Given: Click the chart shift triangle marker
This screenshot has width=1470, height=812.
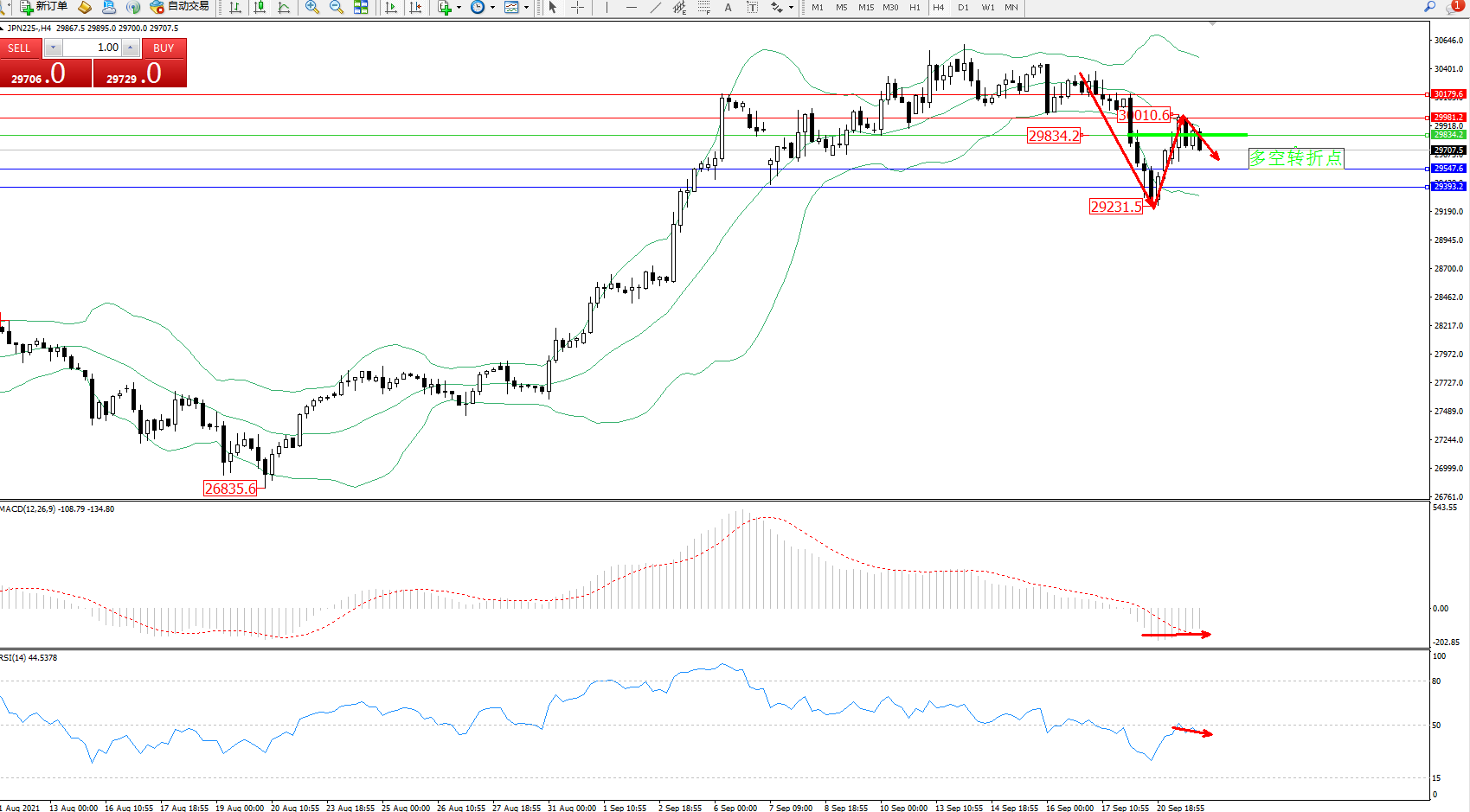Looking at the screenshot, I should [x=1212, y=23].
